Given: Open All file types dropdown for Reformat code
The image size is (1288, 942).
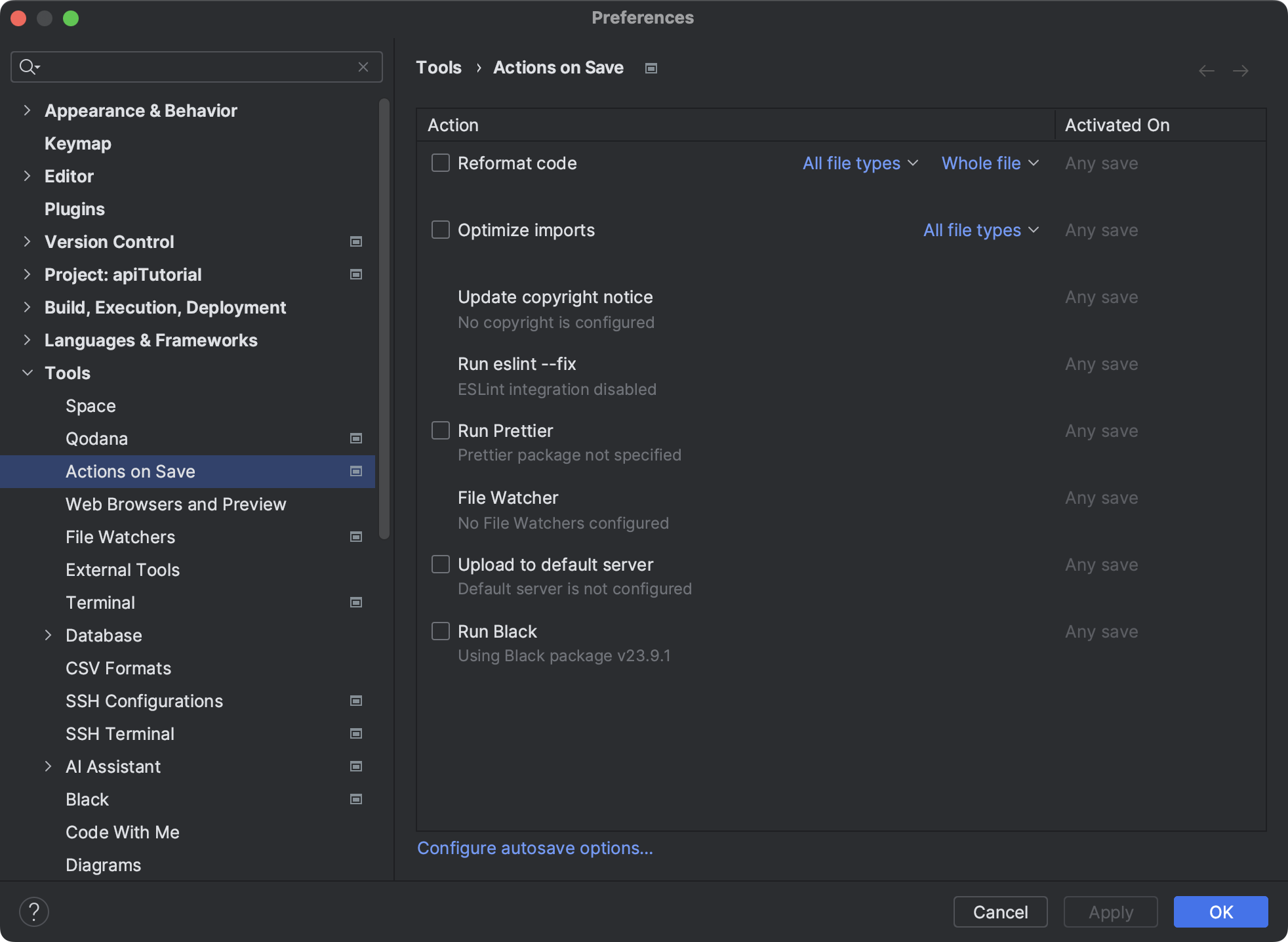Looking at the screenshot, I should 859,163.
